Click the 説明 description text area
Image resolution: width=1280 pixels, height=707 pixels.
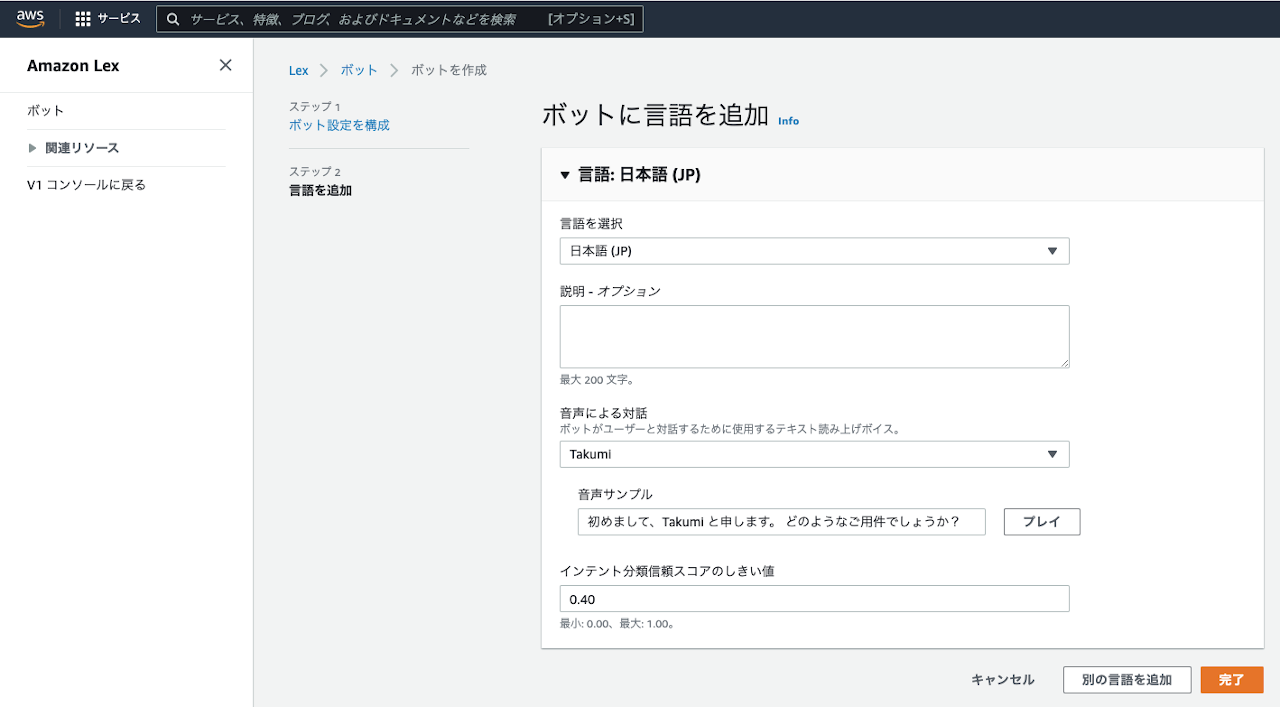[814, 337]
